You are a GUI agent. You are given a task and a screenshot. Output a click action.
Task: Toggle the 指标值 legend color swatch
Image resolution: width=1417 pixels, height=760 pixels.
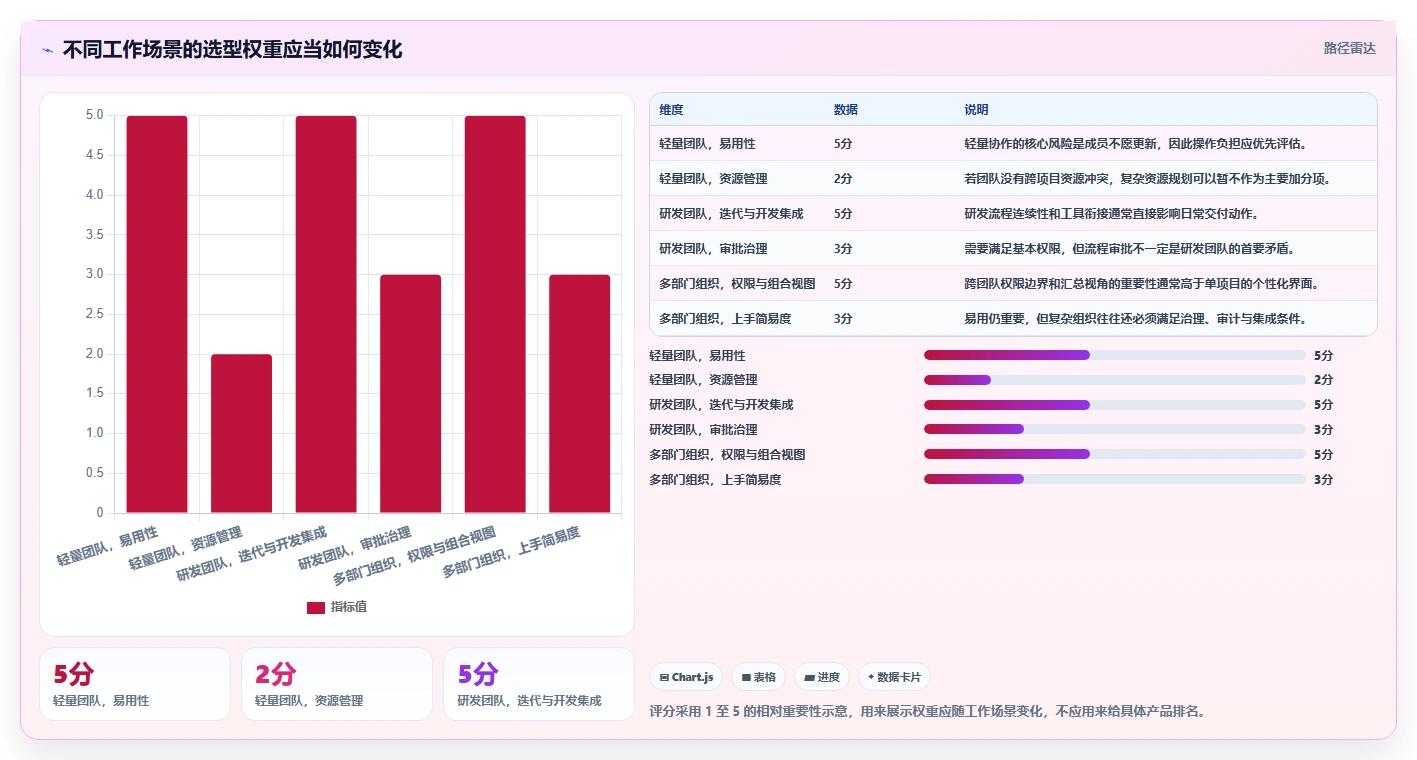[x=315, y=607]
